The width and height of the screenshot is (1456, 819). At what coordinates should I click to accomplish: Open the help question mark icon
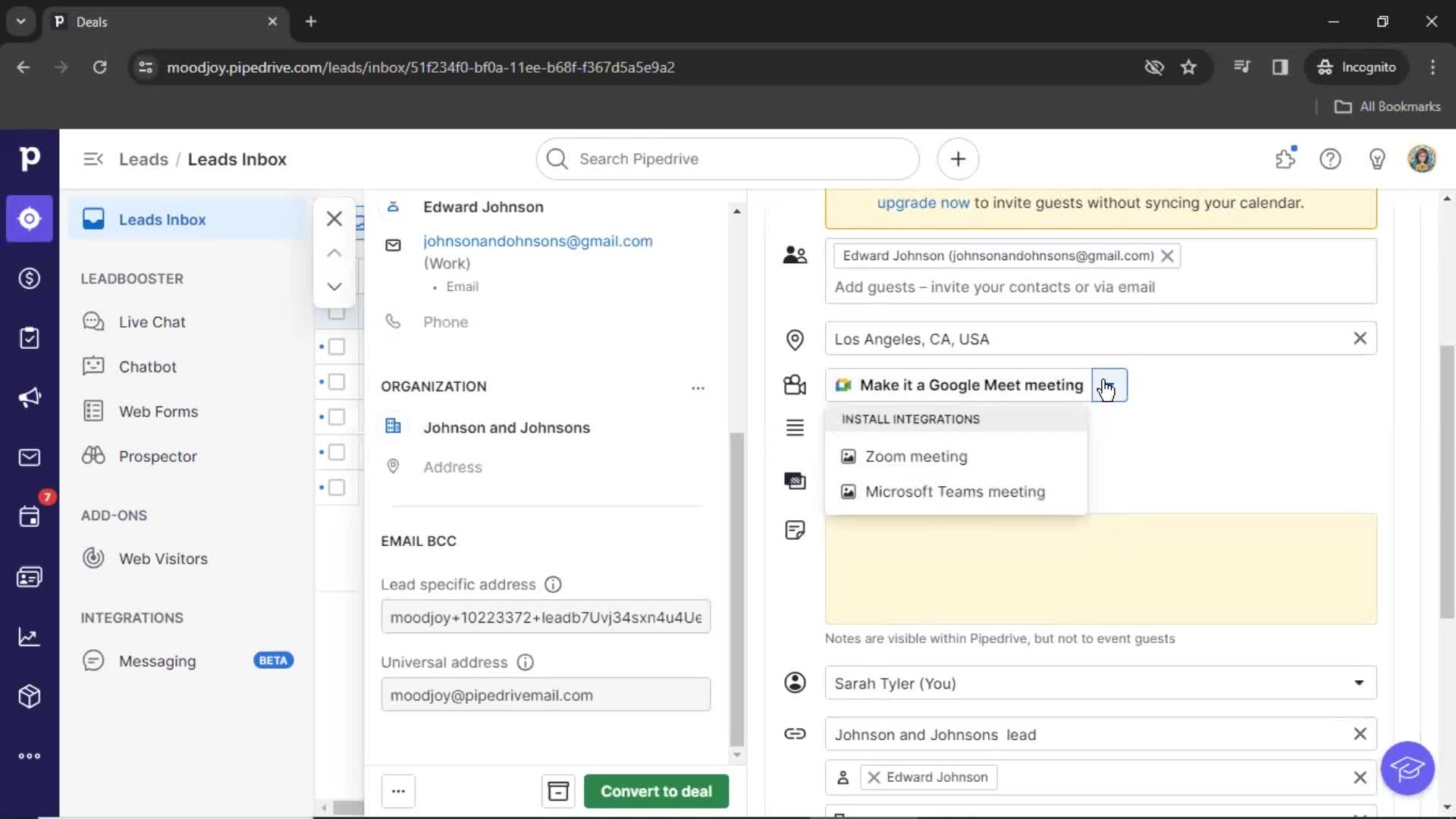[x=1330, y=159]
